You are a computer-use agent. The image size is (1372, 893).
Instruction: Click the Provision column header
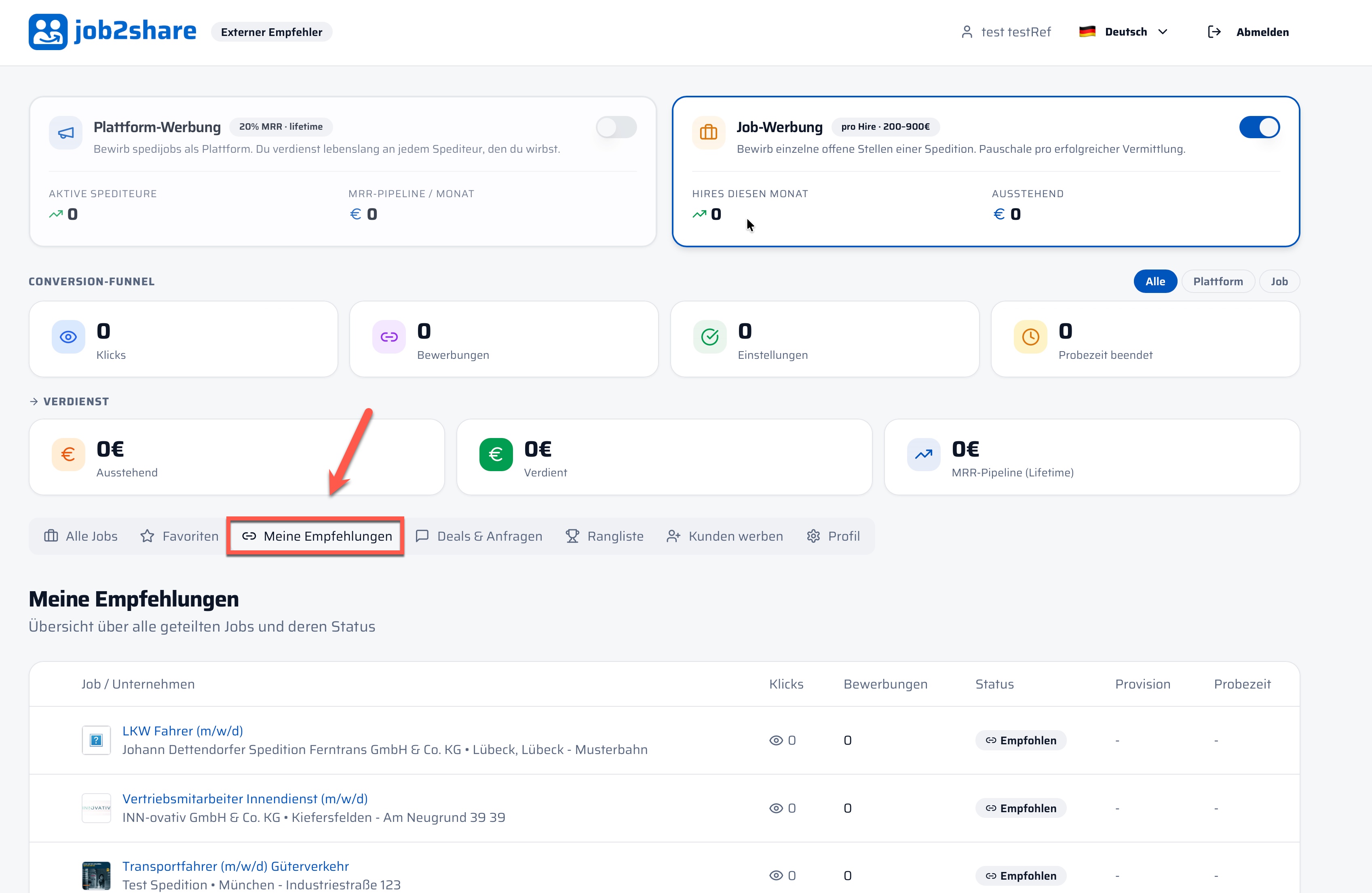point(1142,684)
